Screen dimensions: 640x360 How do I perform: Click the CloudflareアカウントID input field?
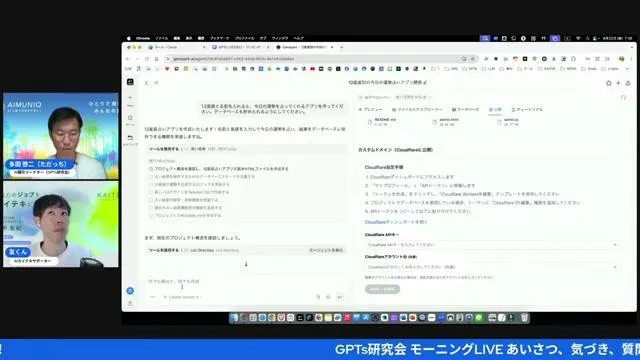click(x=492, y=267)
